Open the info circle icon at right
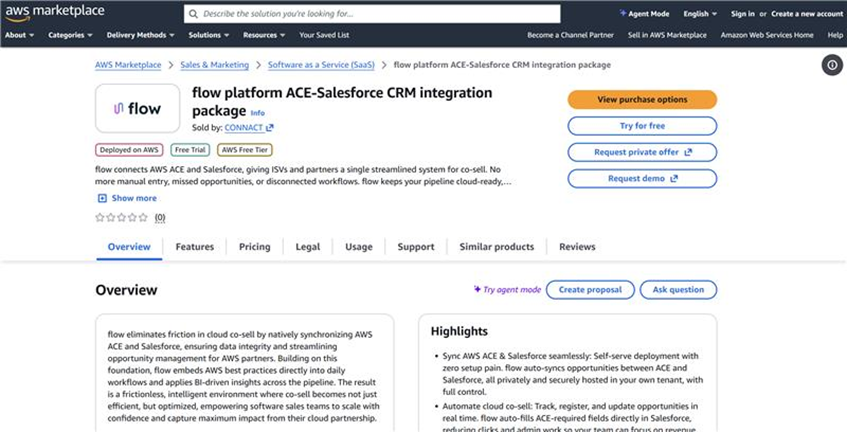 tap(831, 65)
